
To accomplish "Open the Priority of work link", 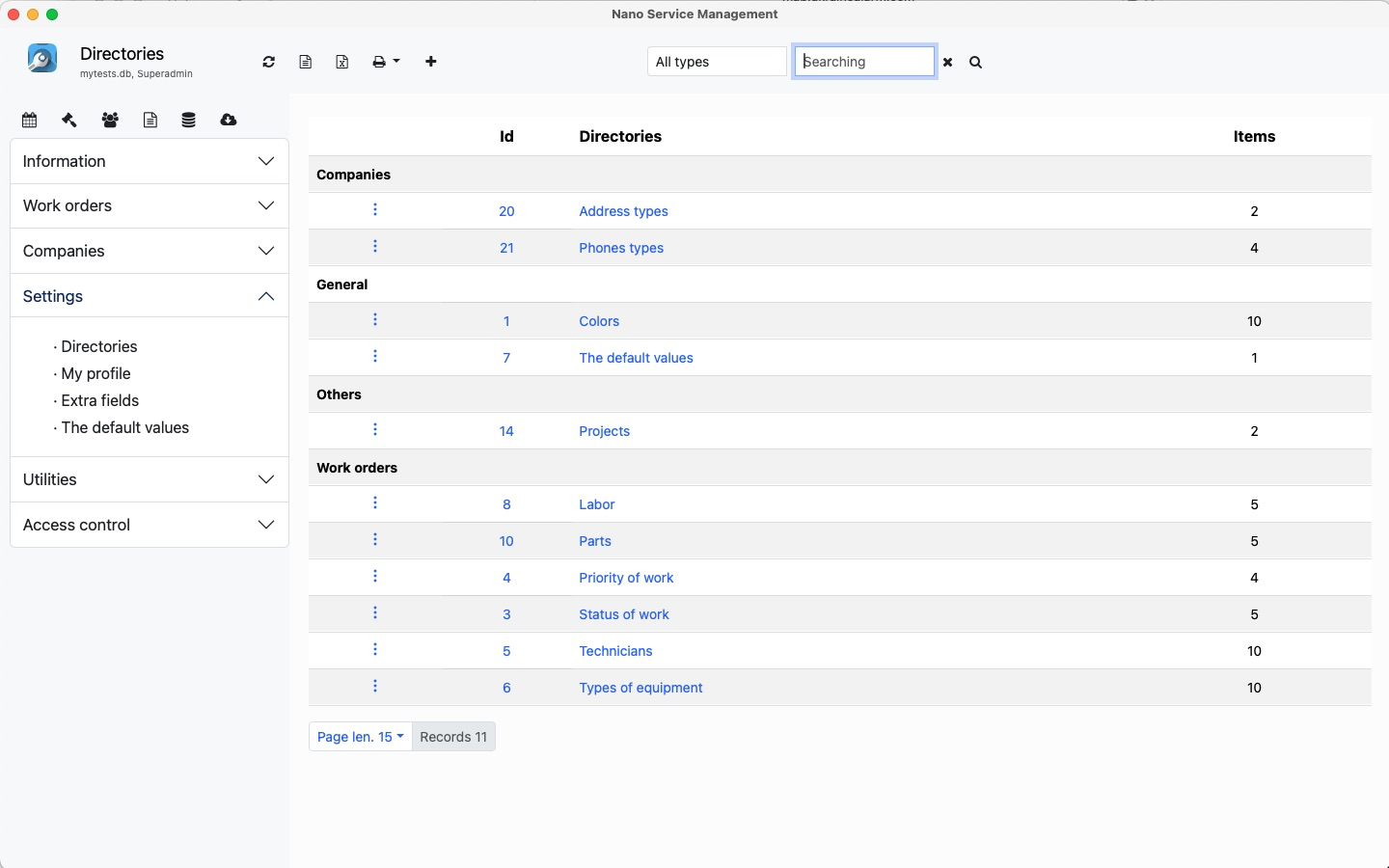I will point(626,578).
